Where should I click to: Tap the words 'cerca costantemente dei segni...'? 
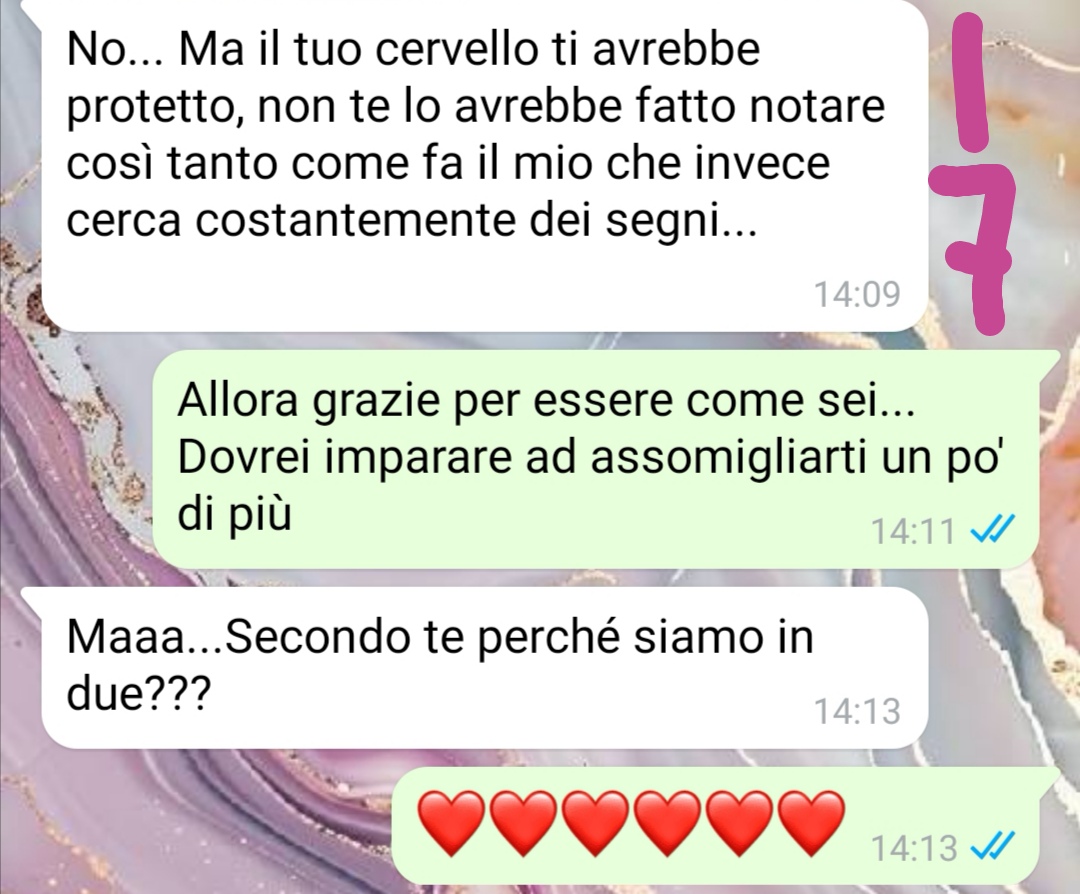pyautogui.click(x=412, y=220)
